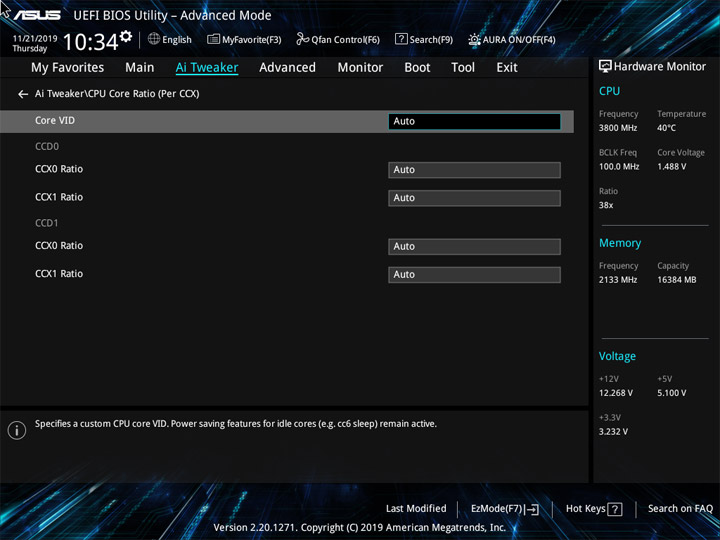Screen dimensions: 720x540
Task: Click the Version 2.20.1271 copyright text
Action: tap(360, 527)
